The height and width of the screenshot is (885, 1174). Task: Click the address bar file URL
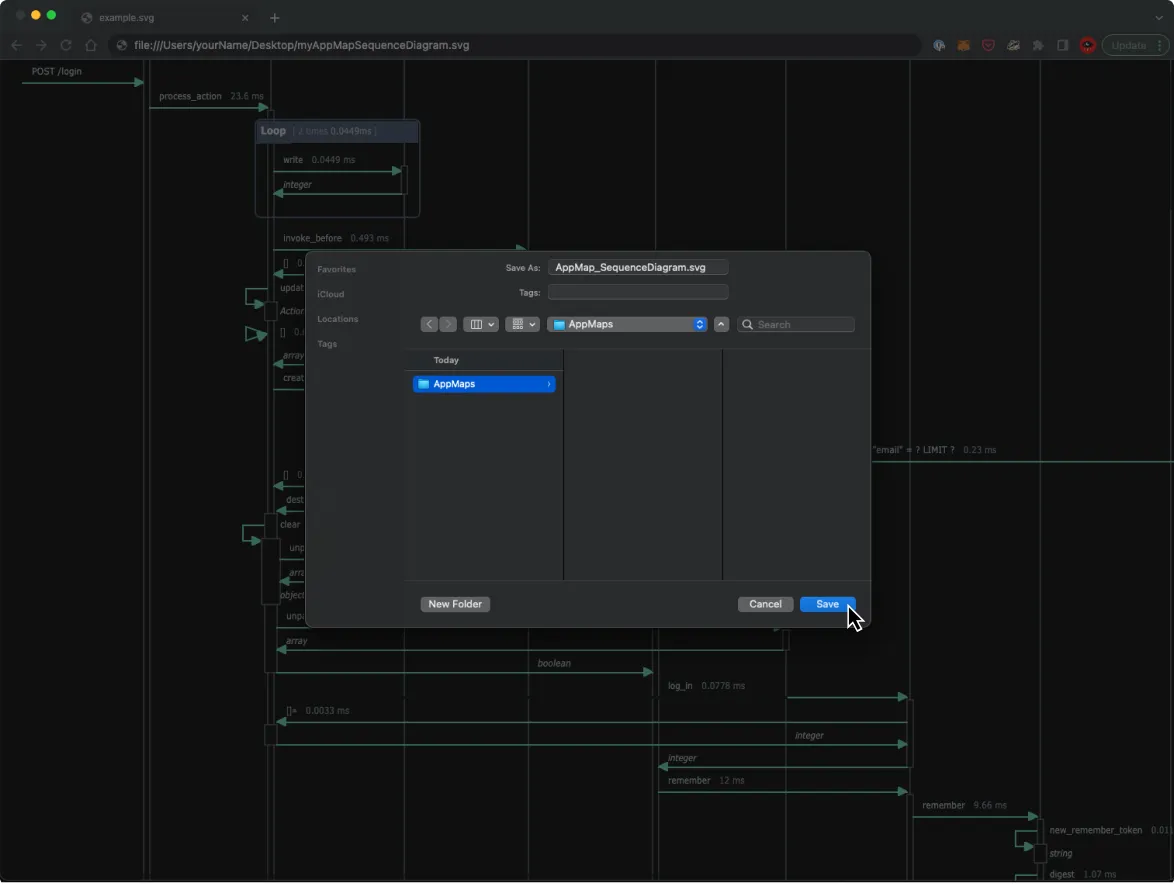302,45
